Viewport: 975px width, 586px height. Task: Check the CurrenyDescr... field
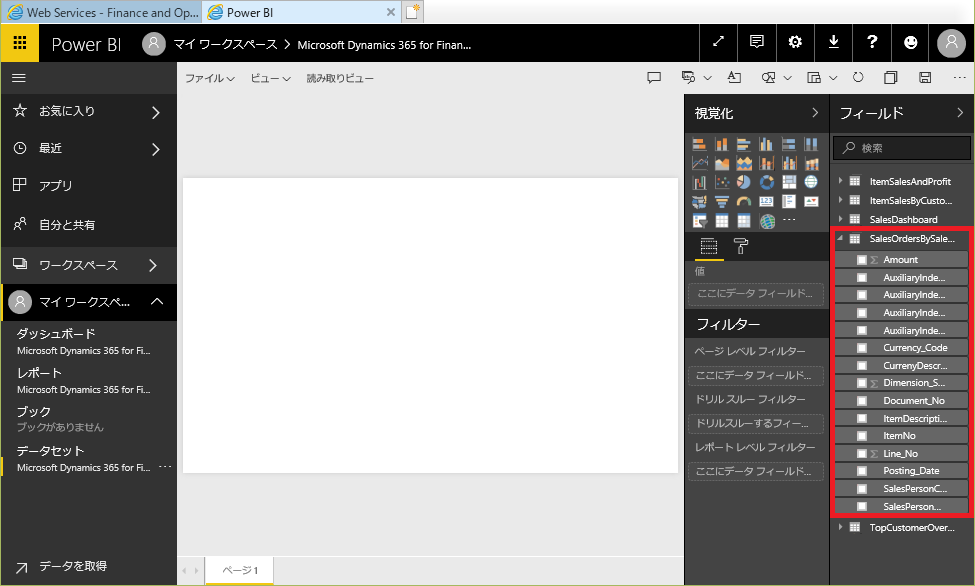pos(862,366)
